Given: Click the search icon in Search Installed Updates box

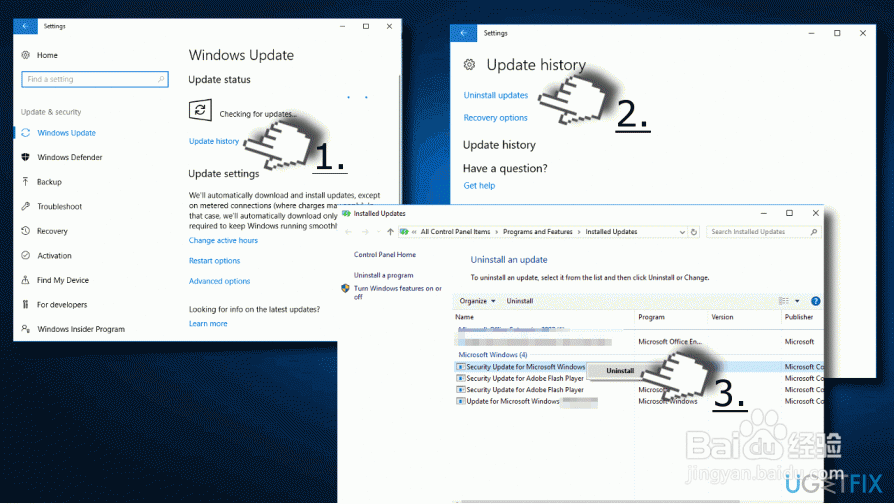Looking at the screenshot, I should [814, 232].
